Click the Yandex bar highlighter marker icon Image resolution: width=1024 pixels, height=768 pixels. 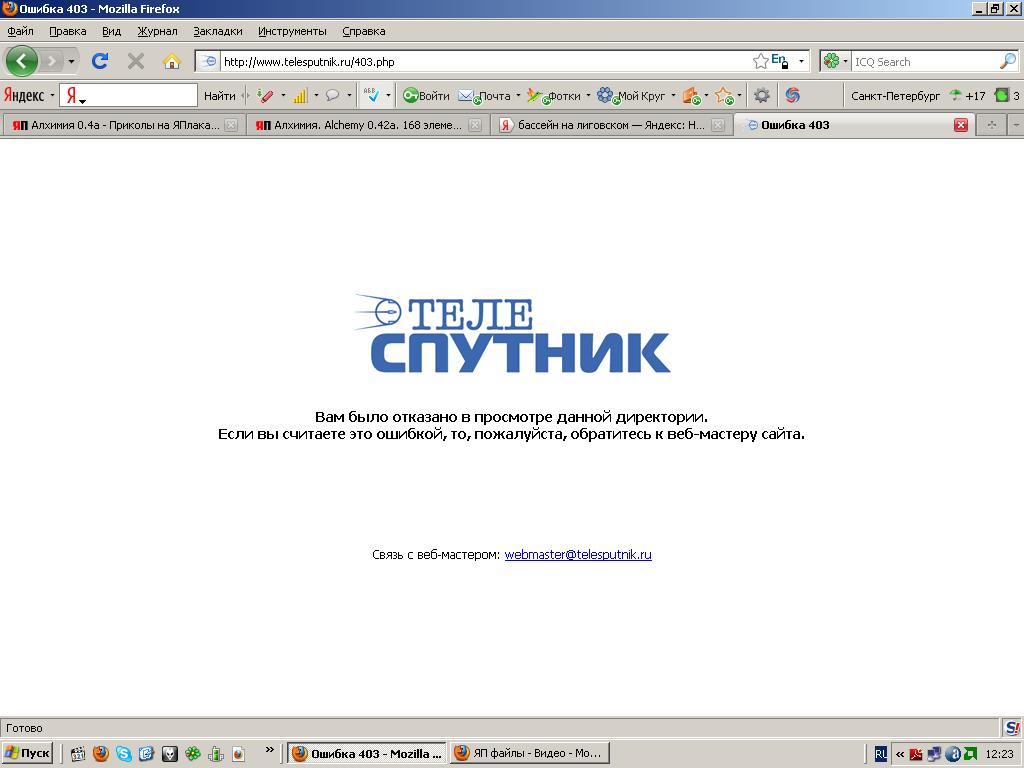click(x=265, y=96)
